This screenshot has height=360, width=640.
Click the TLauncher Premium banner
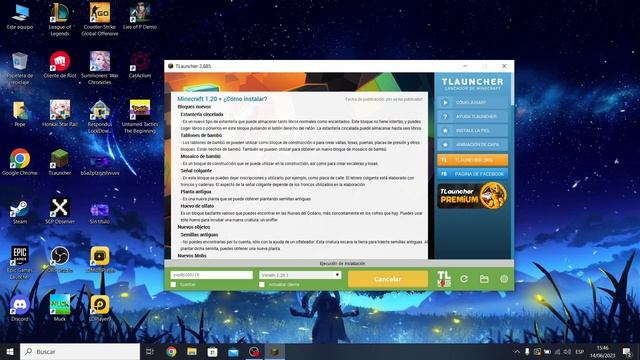tap(472, 196)
